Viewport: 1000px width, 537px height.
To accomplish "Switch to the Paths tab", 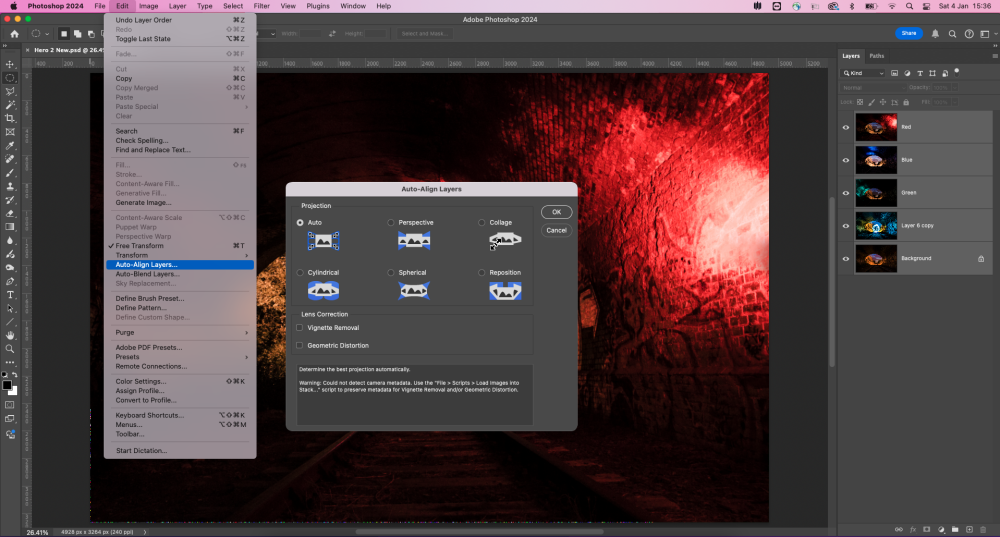I will 876,56.
